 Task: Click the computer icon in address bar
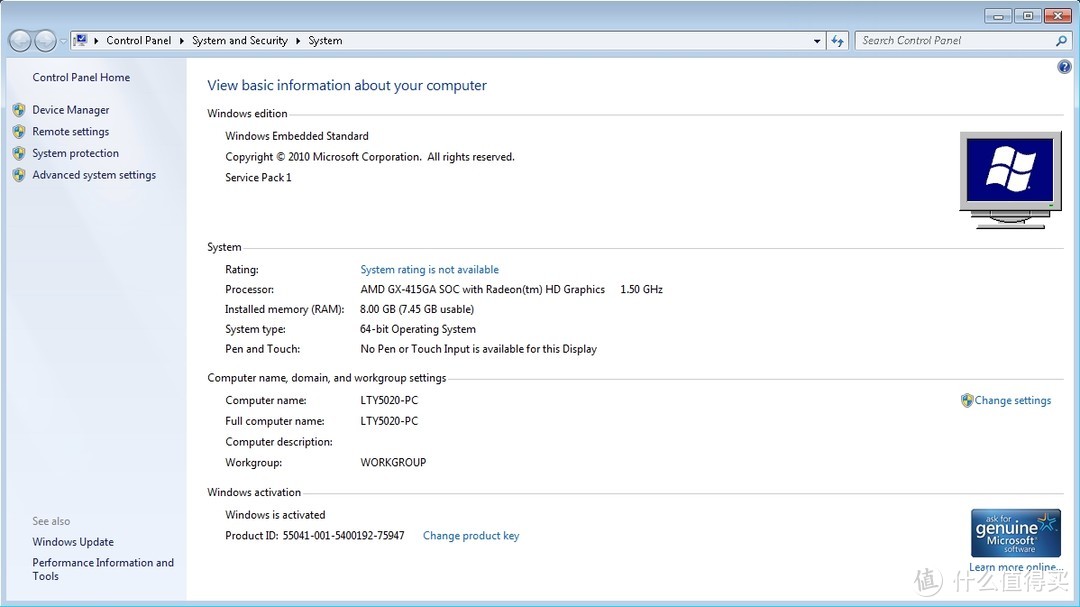81,41
